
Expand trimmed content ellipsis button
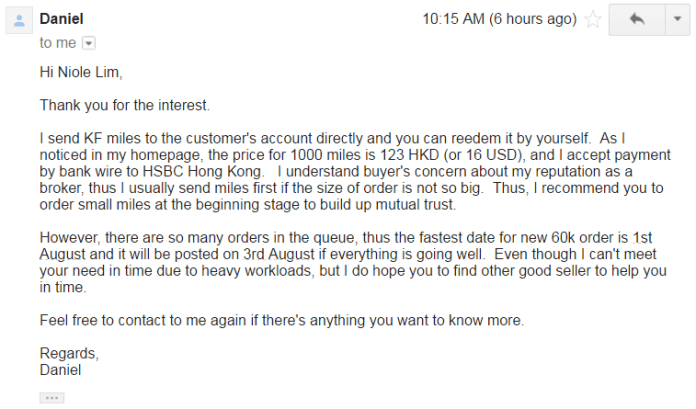pos(52,397)
